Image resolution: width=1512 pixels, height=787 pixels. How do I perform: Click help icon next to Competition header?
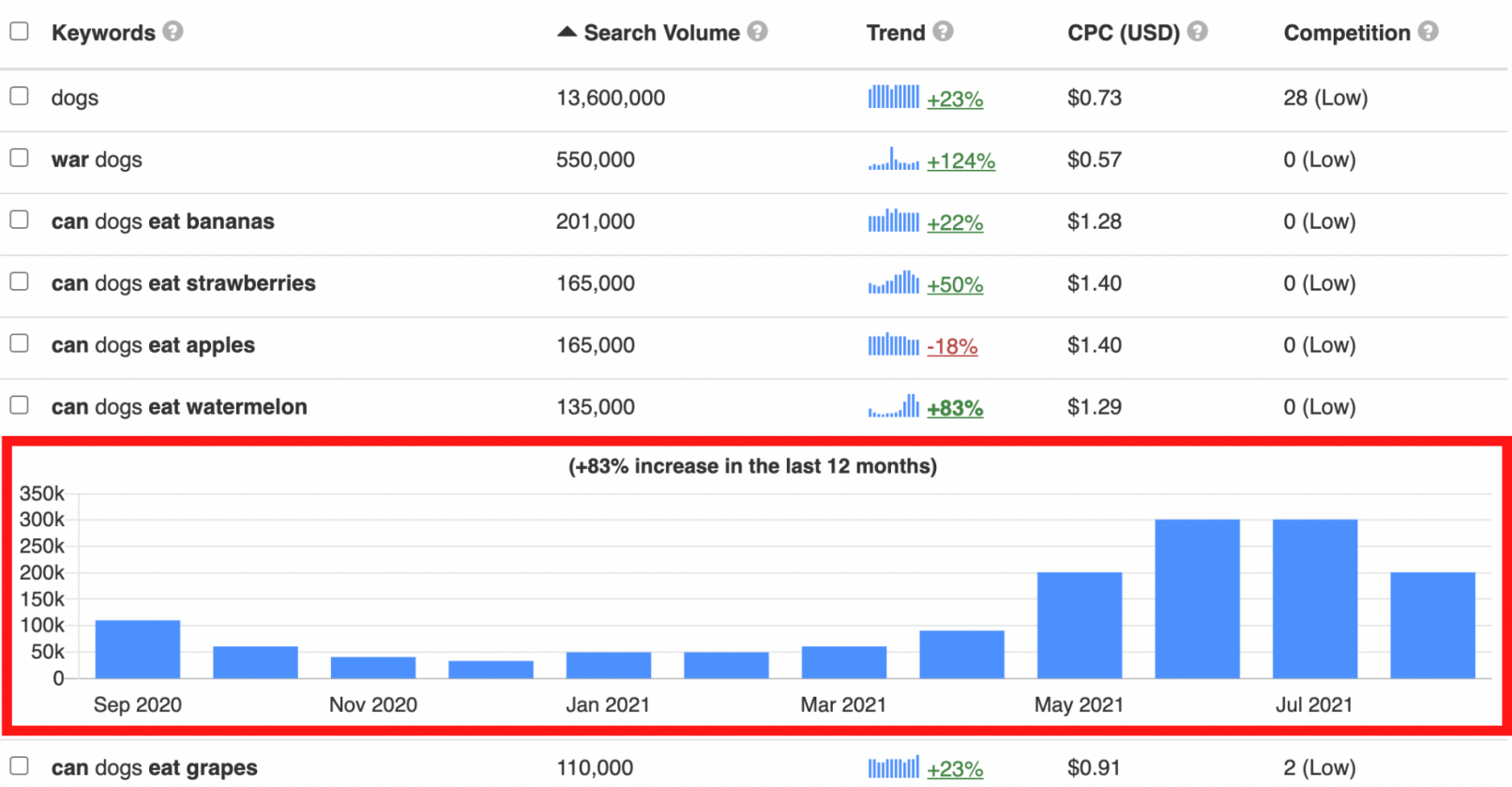pyautogui.click(x=1428, y=32)
